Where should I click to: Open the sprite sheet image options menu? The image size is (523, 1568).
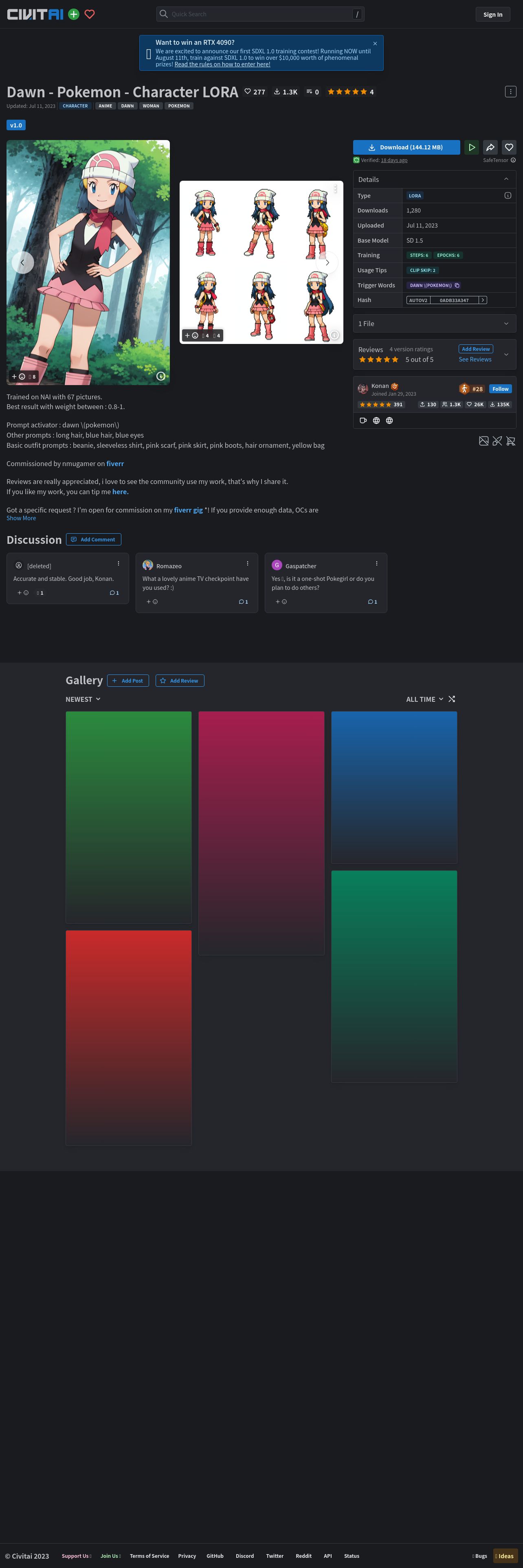tap(335, 189)
